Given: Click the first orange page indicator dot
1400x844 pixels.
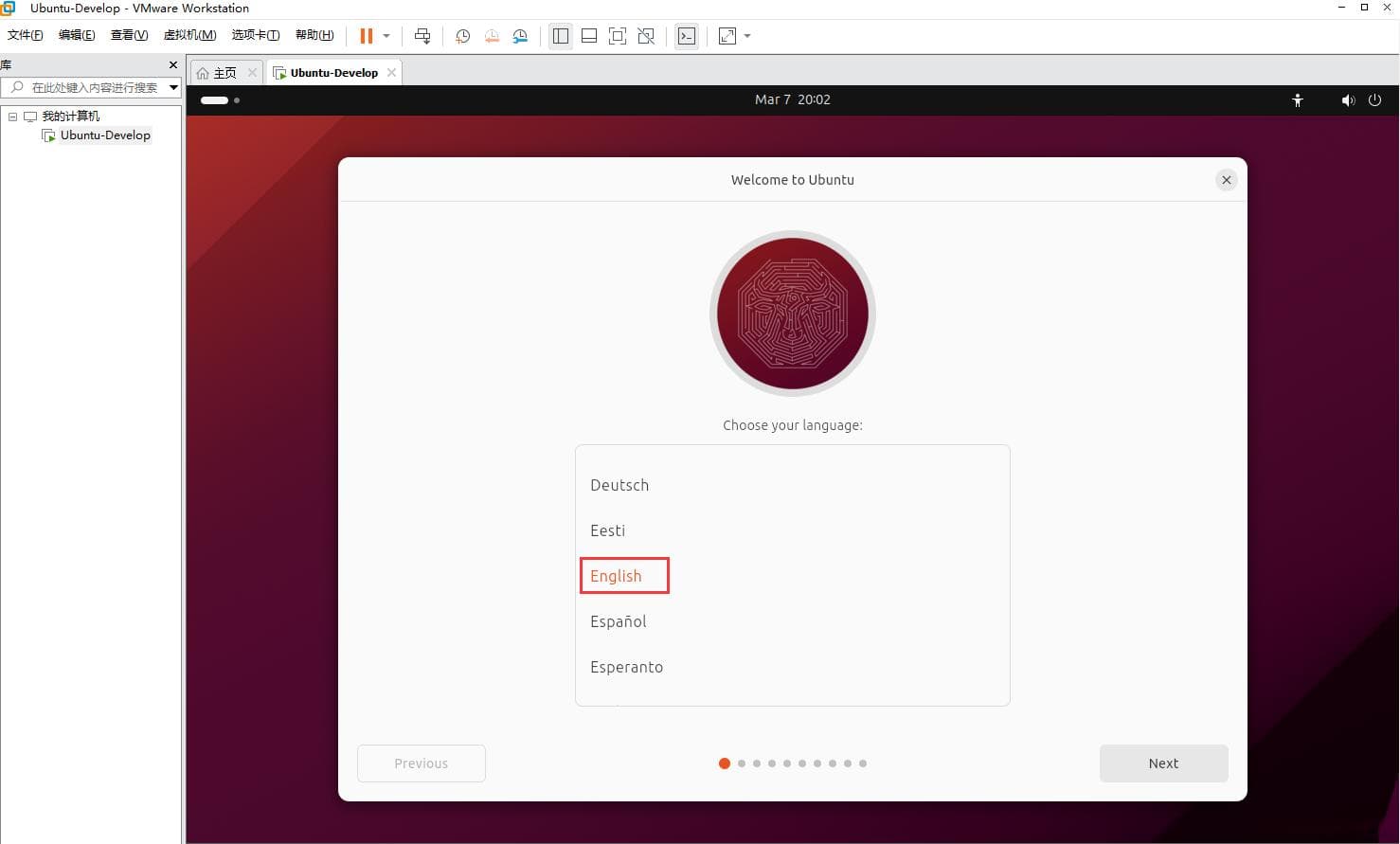Looking at the screenshot, I should (725, 763).
